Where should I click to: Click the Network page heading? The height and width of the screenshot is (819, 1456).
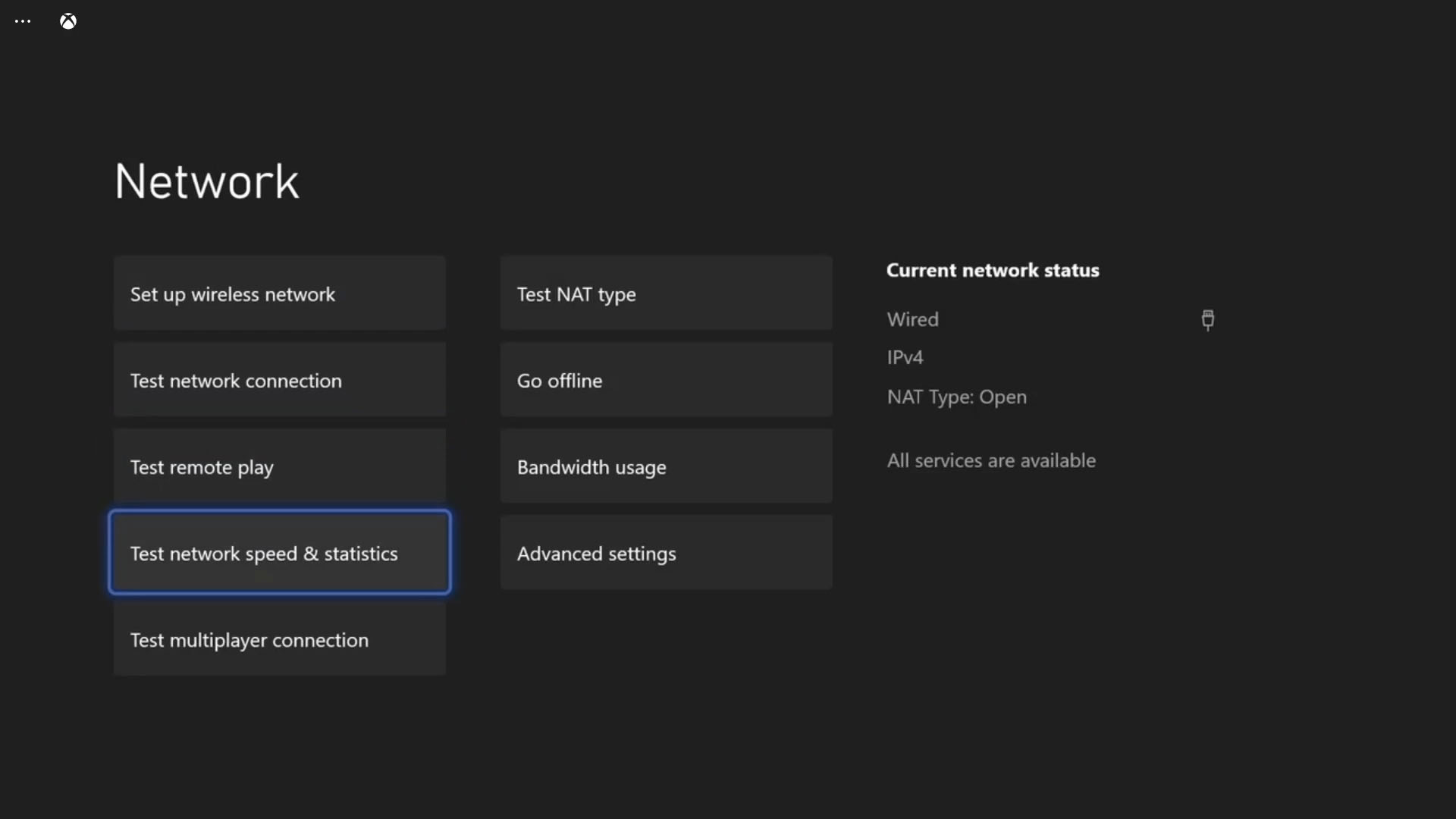tap(206, 180)
